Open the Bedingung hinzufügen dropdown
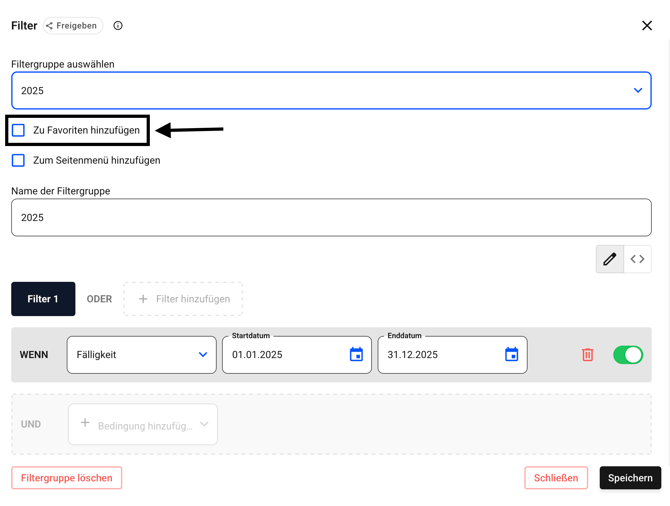 pyautogui.click(x=143, y=425)
